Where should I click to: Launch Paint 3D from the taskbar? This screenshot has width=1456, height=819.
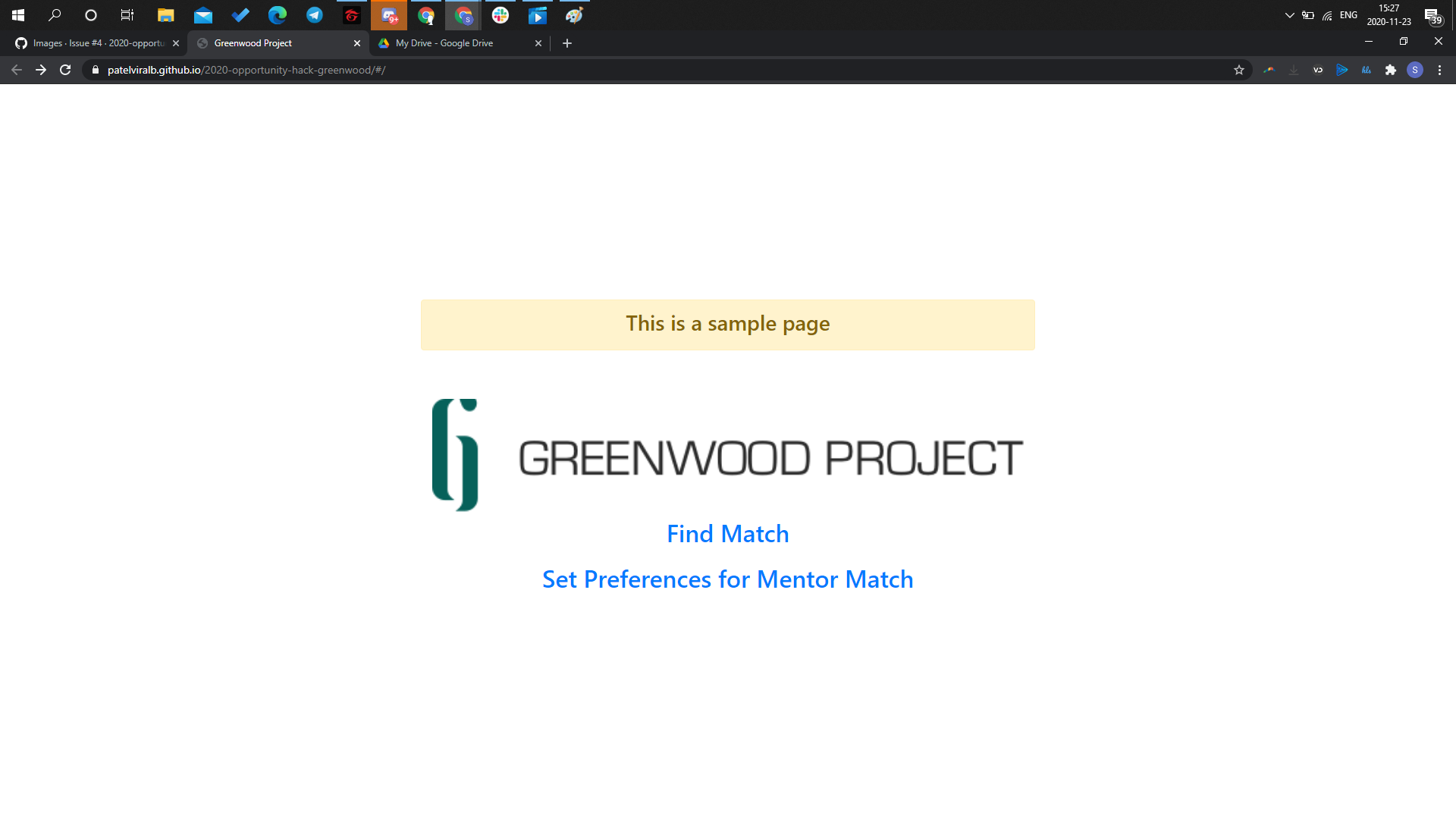573,15
